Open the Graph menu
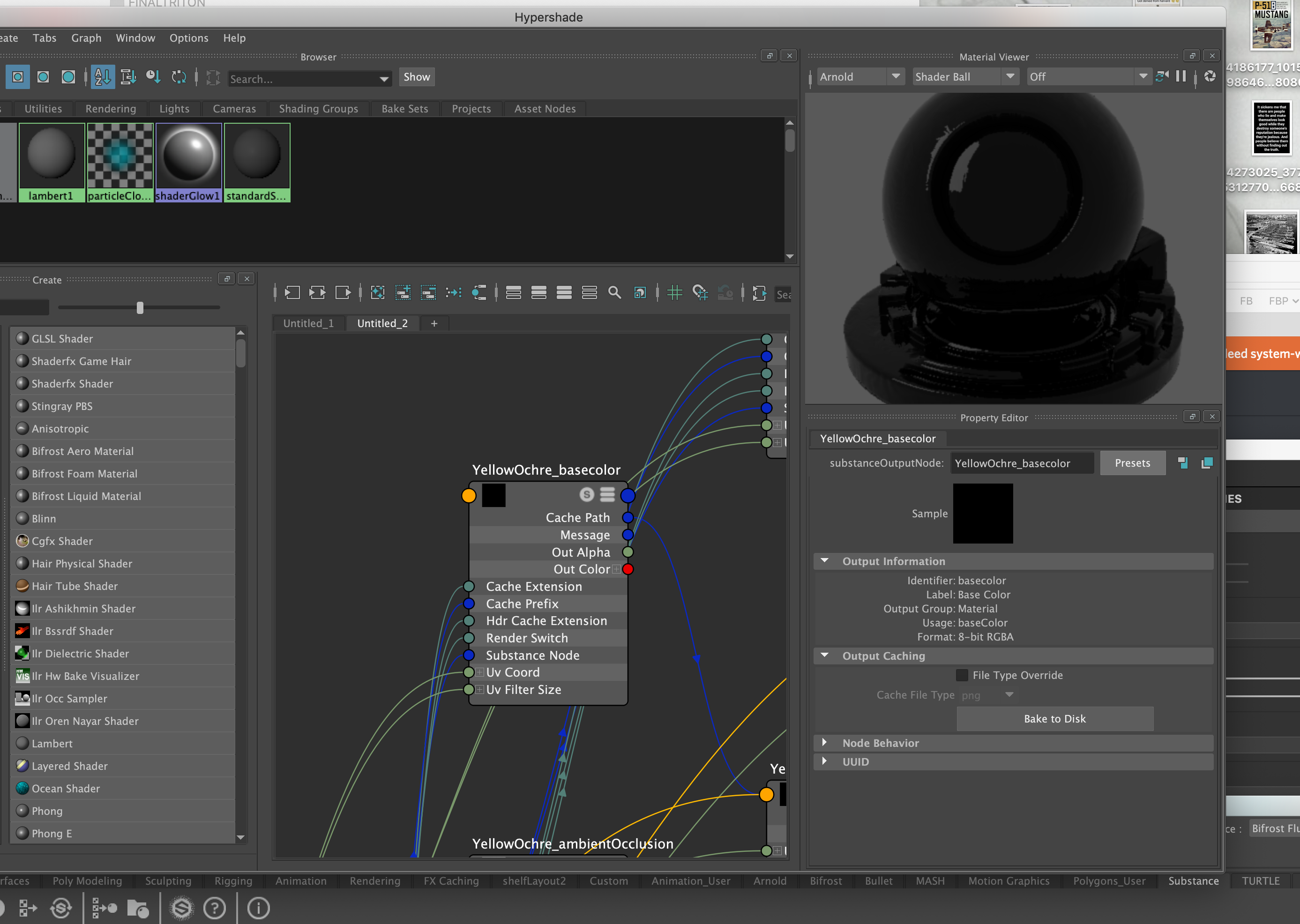Viewport: 1300px width, 924px height. [87, 37]
